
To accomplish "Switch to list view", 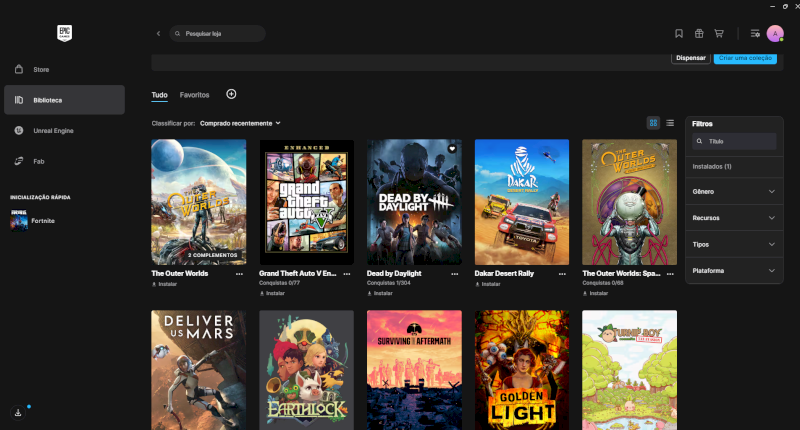I will (x=670, y=123).
